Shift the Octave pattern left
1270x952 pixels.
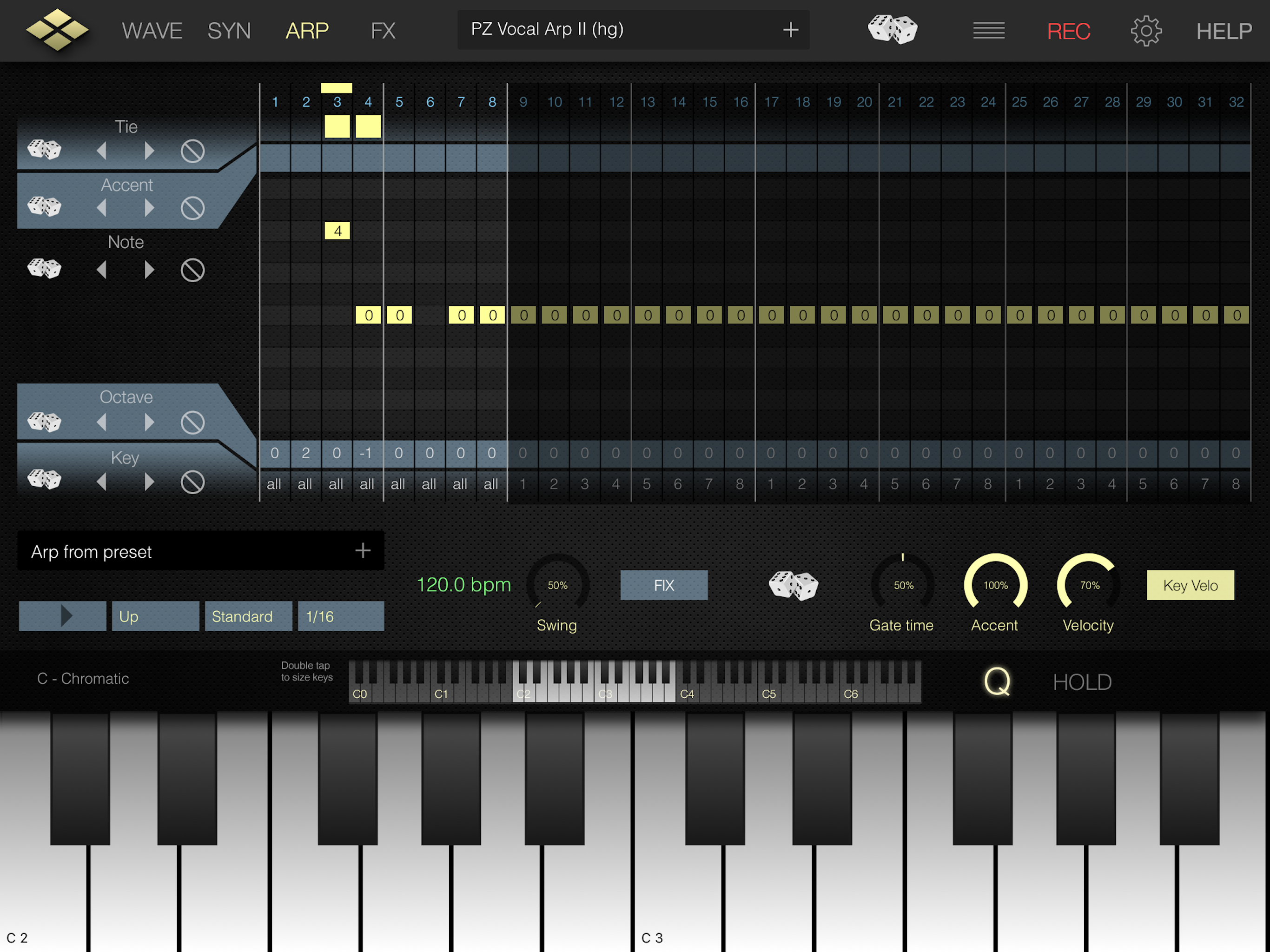(102, 423)
